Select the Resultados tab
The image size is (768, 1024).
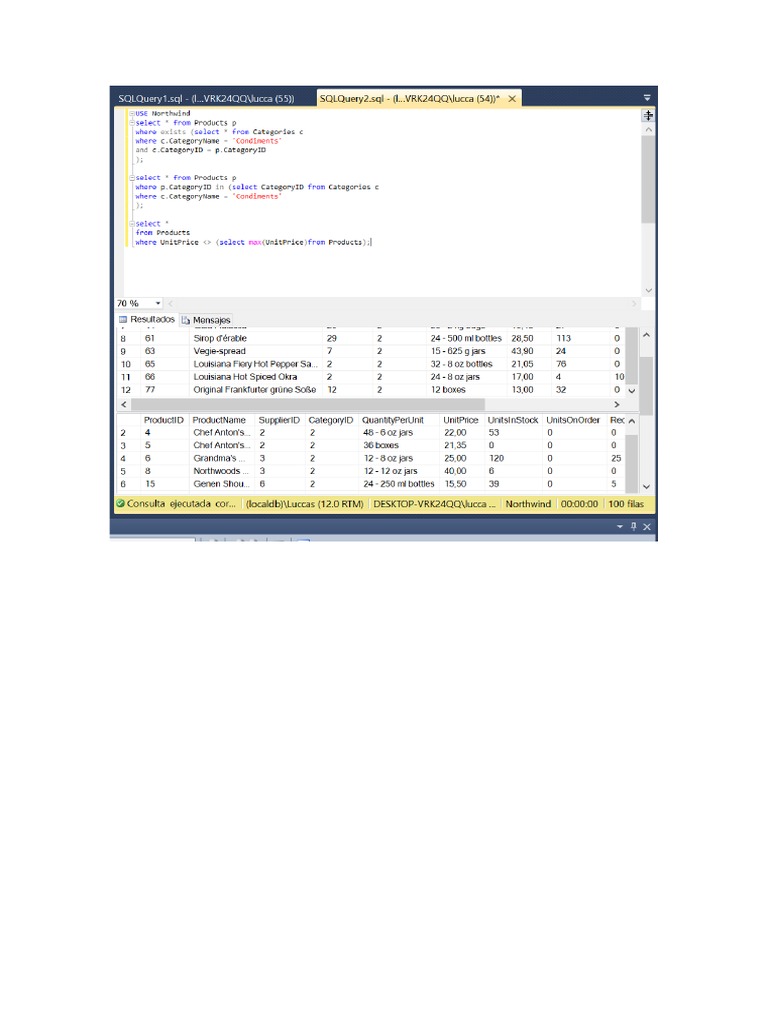tap(146, 319)
